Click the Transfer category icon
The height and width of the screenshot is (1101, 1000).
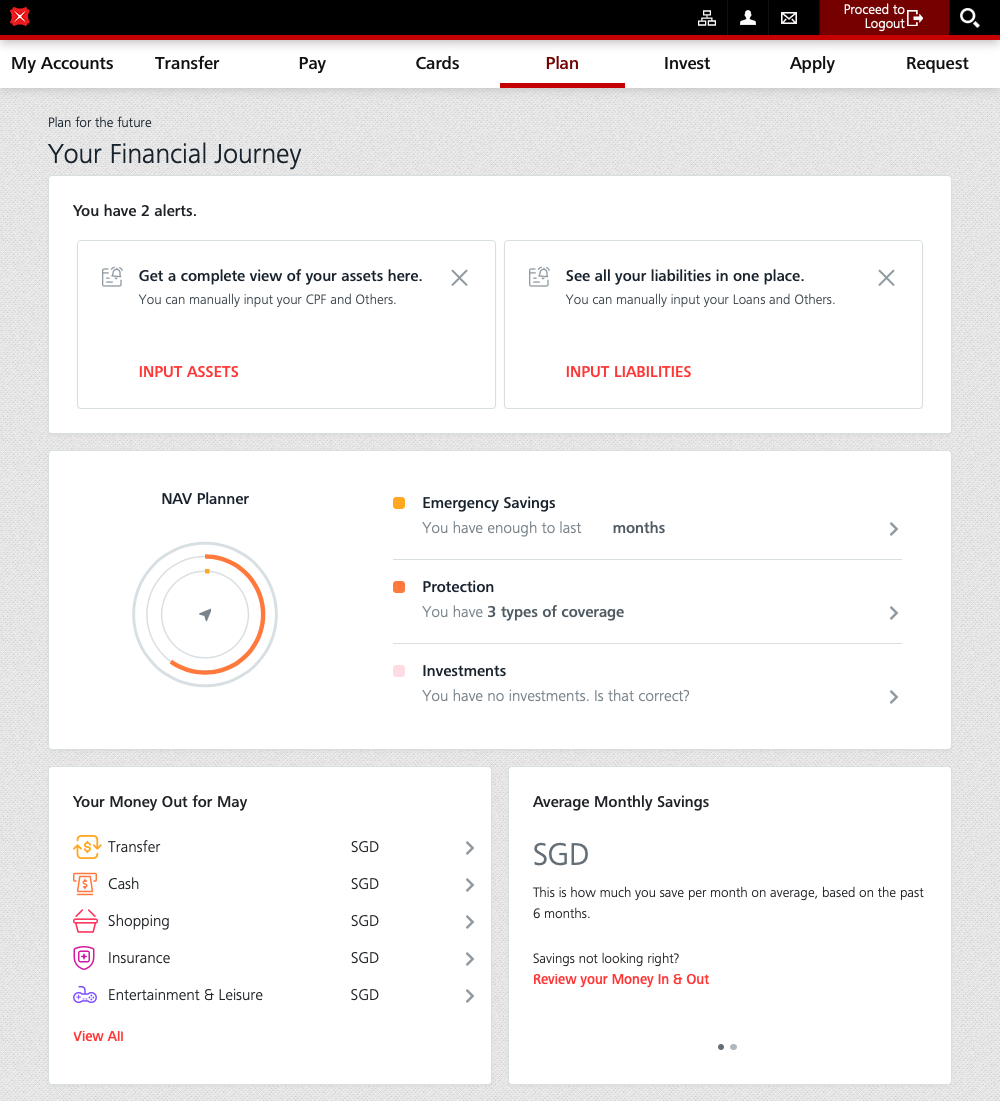point(86,847)
